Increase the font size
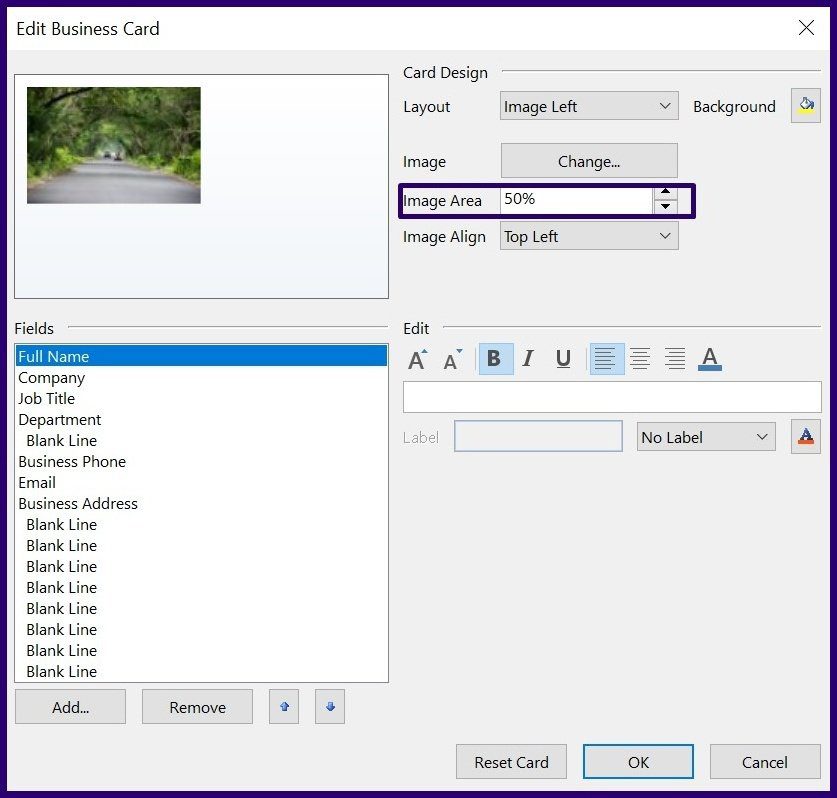The width and height of the screenshot is (837, 798). [417, 359]
